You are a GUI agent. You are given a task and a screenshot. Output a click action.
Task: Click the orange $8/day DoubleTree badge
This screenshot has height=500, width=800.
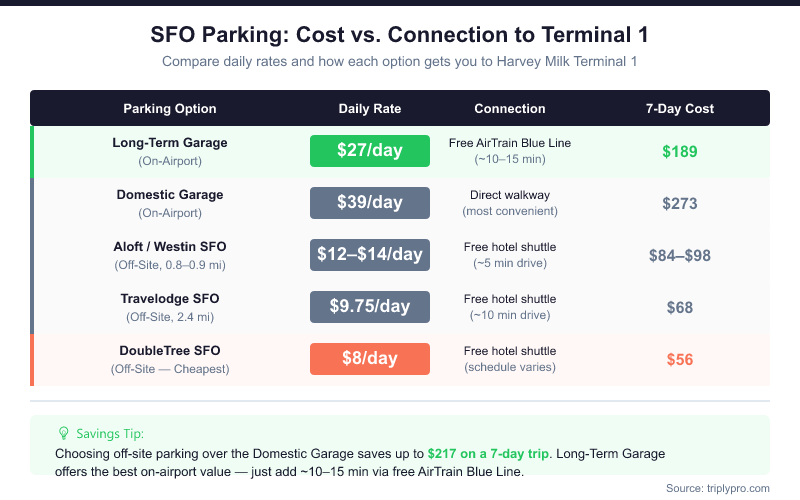coord(370,359)
